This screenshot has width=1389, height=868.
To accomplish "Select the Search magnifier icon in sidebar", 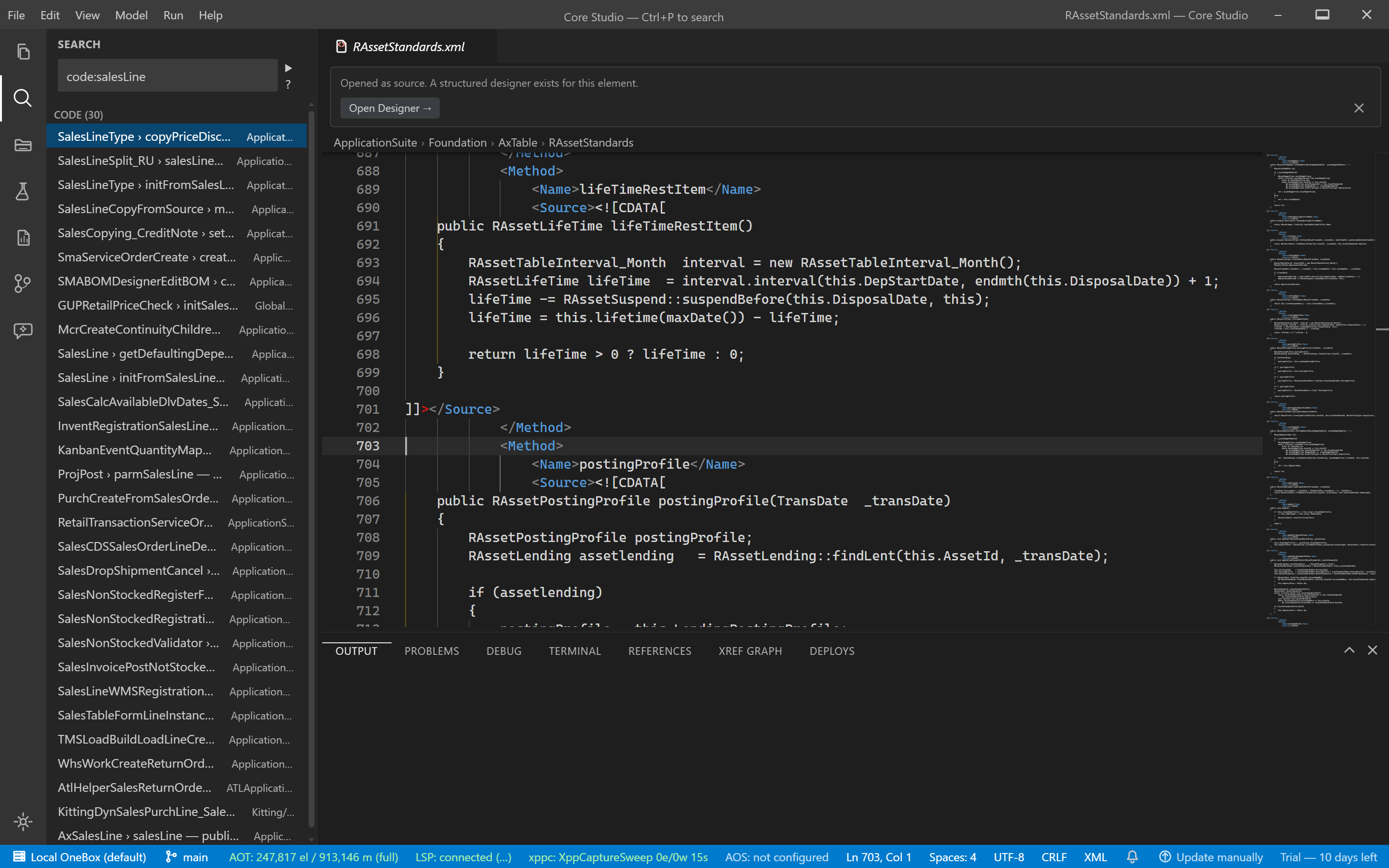I will click(x=23, y=98).
